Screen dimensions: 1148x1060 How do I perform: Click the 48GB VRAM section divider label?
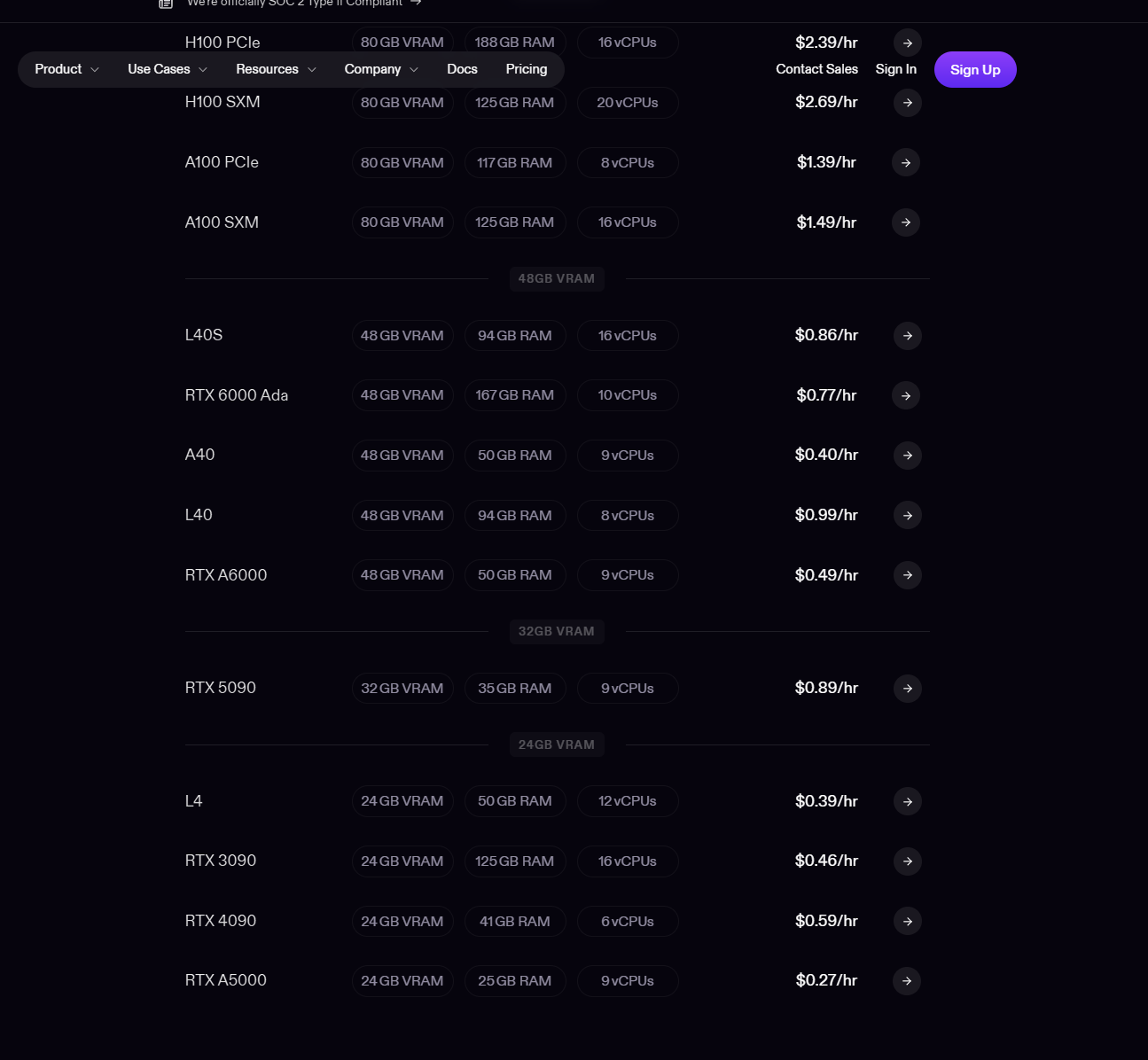(557, 278)
